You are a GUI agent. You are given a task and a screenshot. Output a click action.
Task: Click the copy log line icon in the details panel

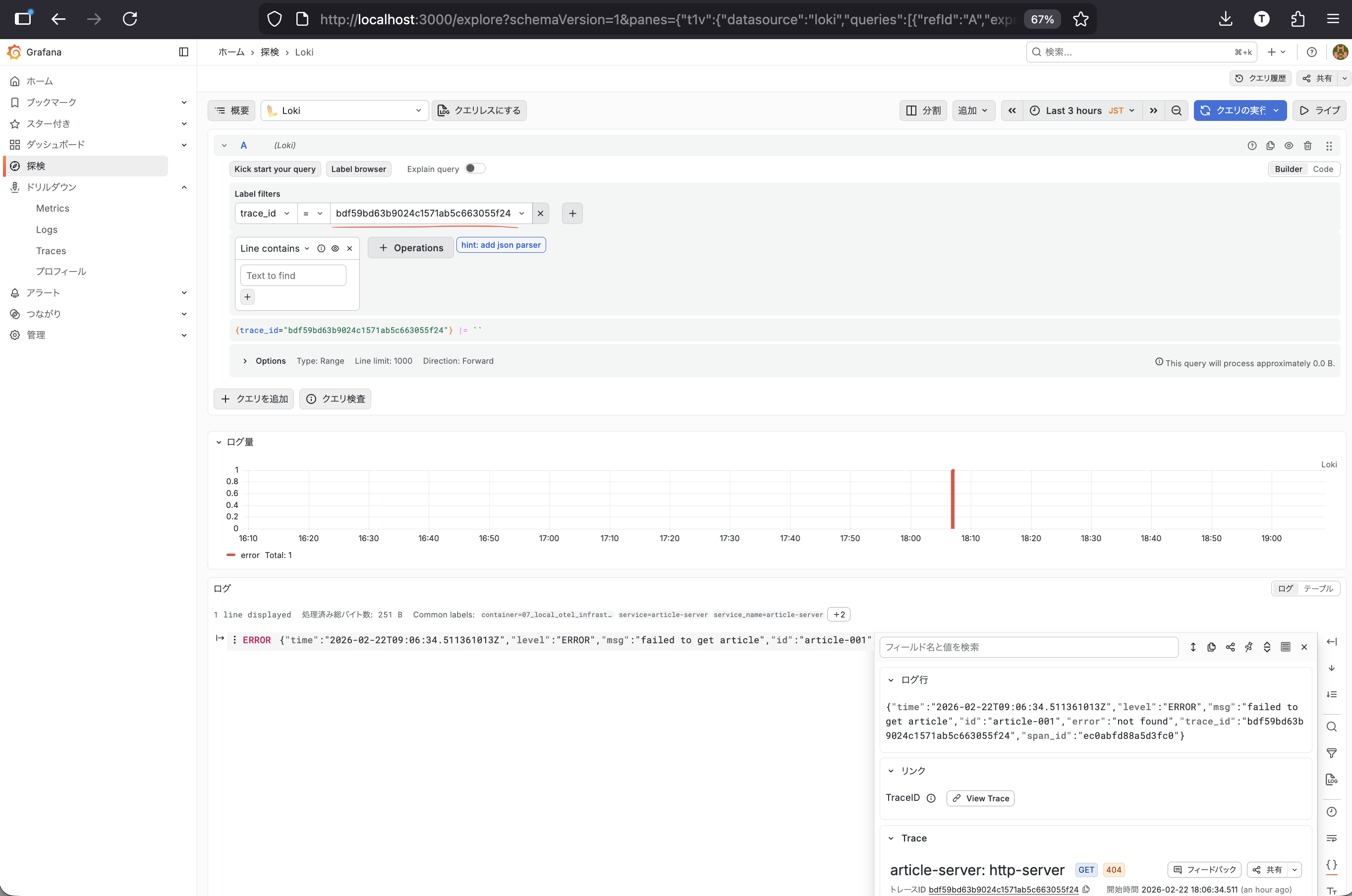1211,647
